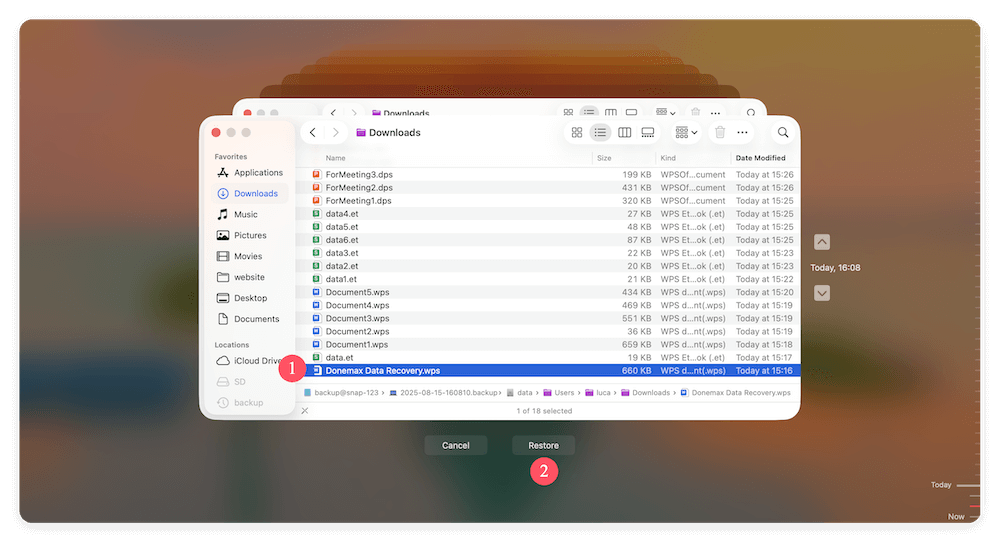Click the Now marker on the timeline

956,516
